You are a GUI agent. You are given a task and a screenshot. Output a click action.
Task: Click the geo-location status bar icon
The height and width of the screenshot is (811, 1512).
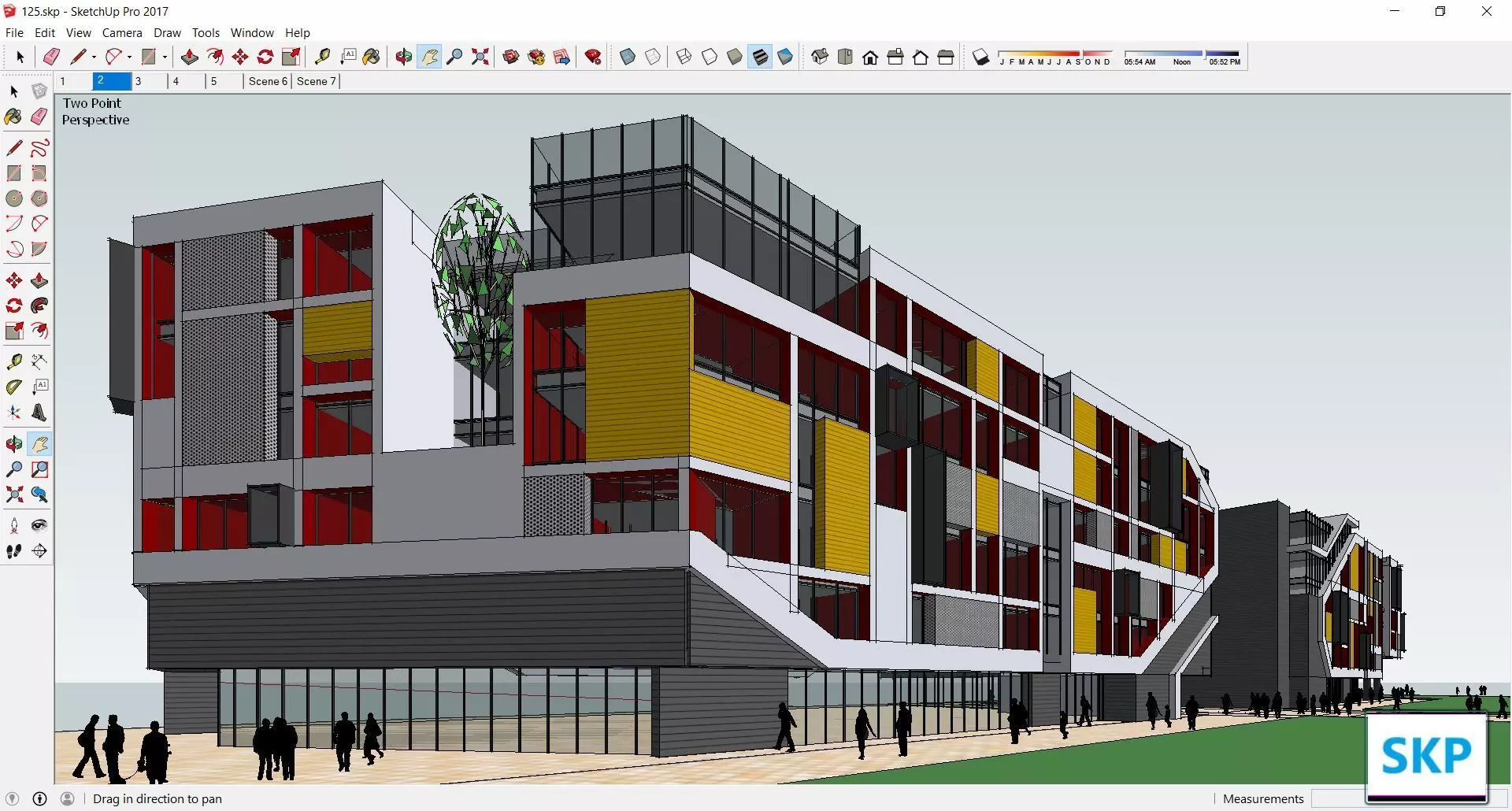coord(12,798)
